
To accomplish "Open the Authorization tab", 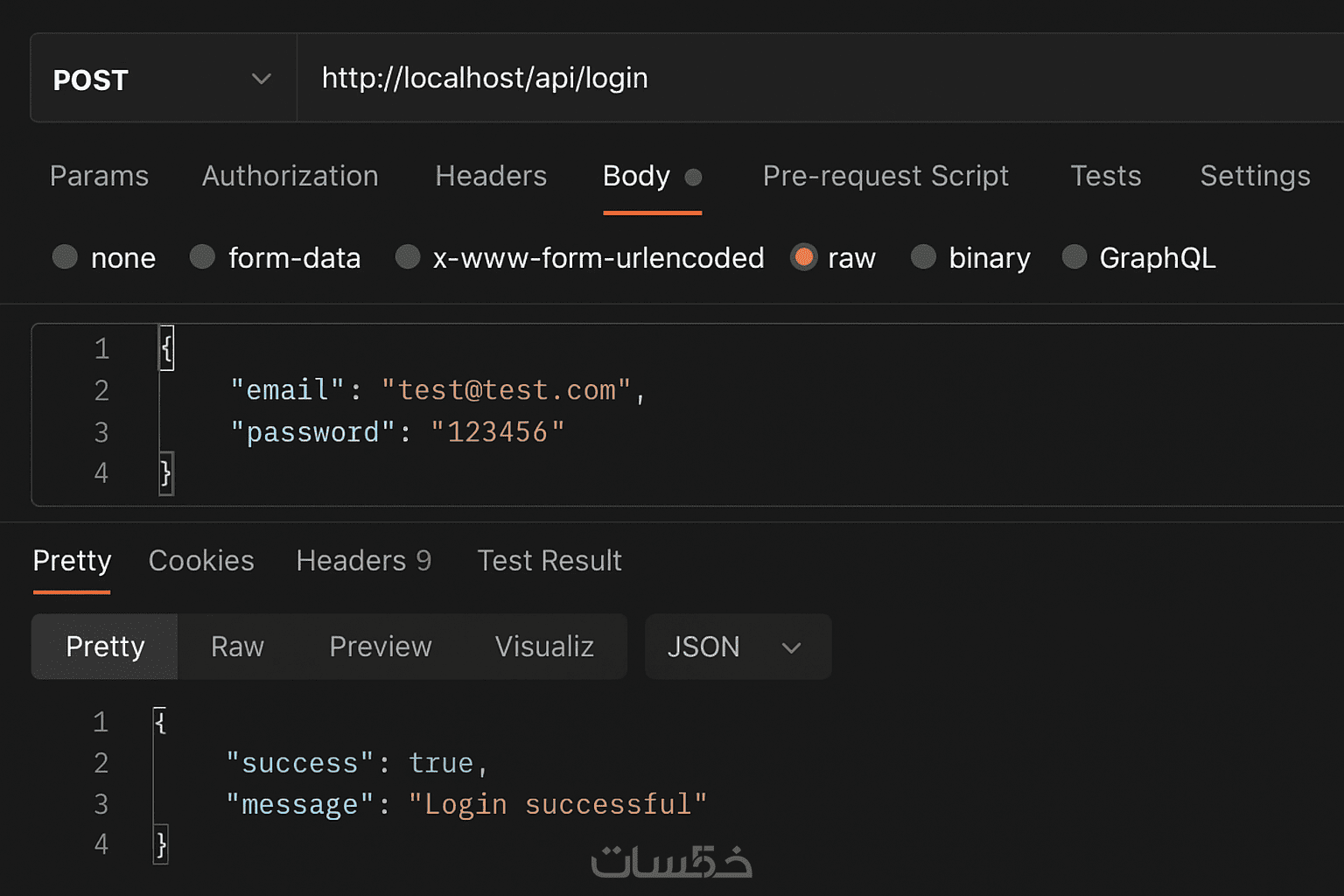I will pos(290,176).
